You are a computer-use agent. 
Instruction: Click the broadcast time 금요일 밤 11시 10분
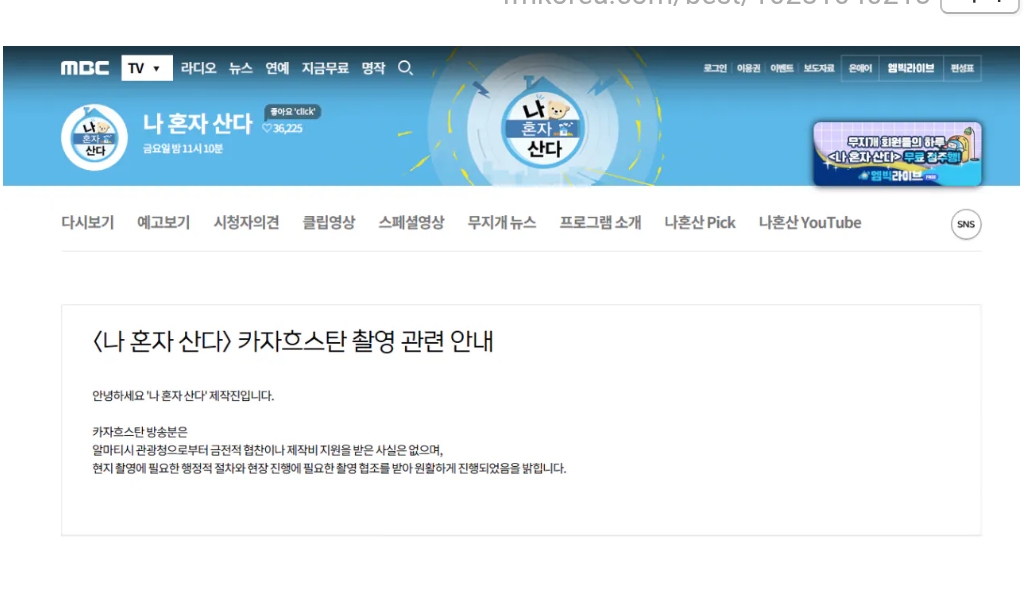pos(183,149)
